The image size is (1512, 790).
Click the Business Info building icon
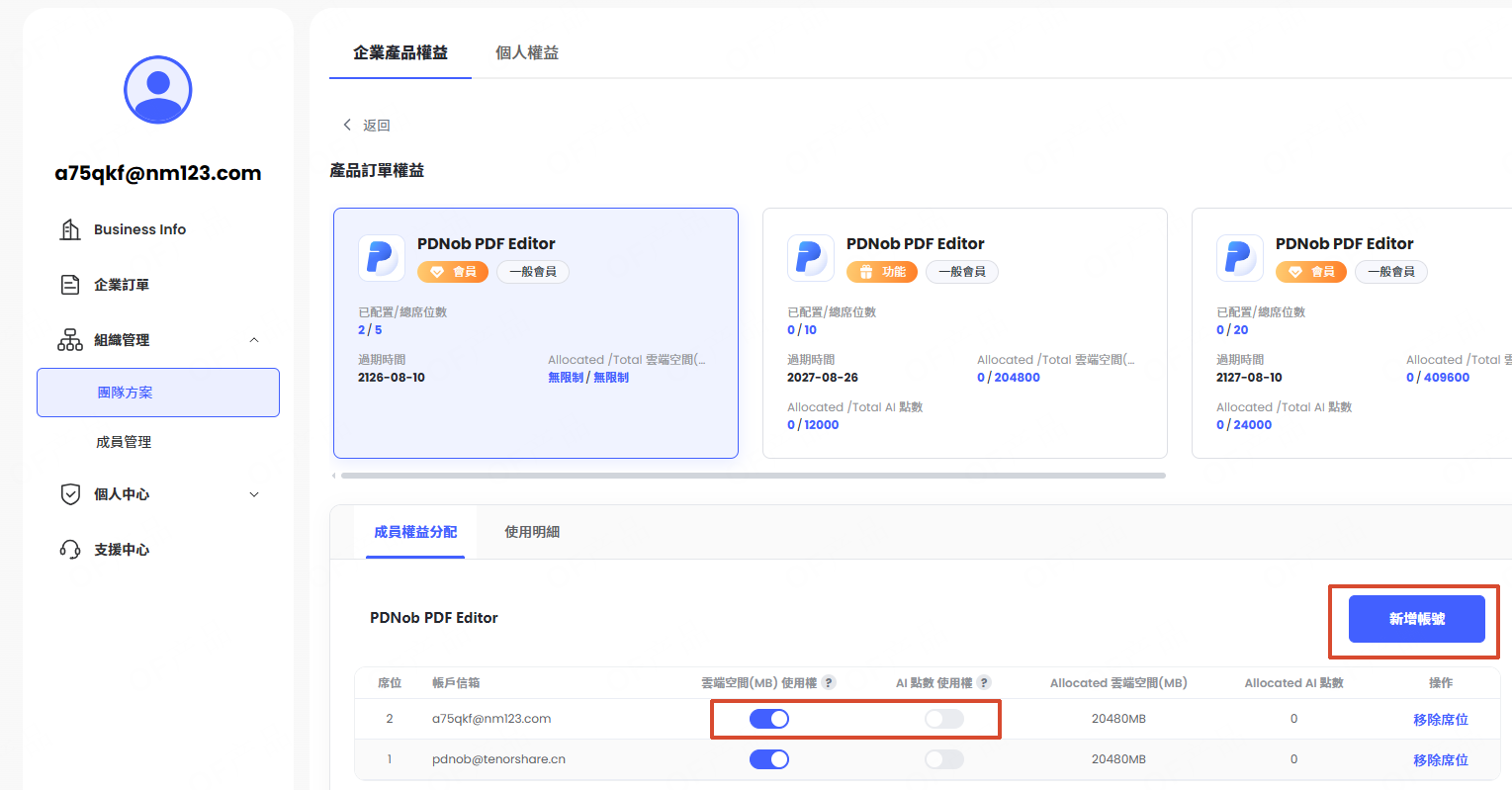click(x=70, y=229)
